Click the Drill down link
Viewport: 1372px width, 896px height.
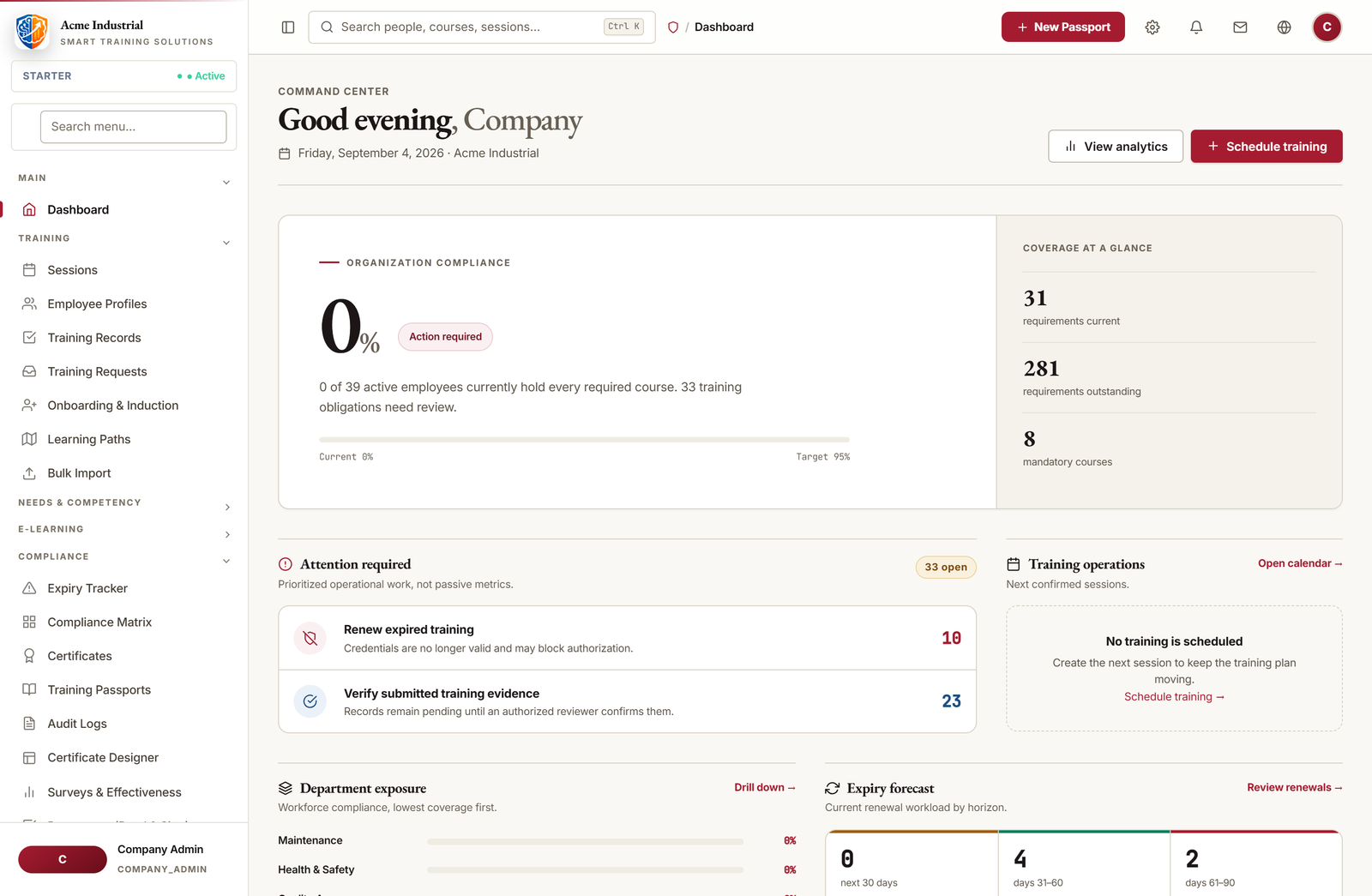(765, 787)
